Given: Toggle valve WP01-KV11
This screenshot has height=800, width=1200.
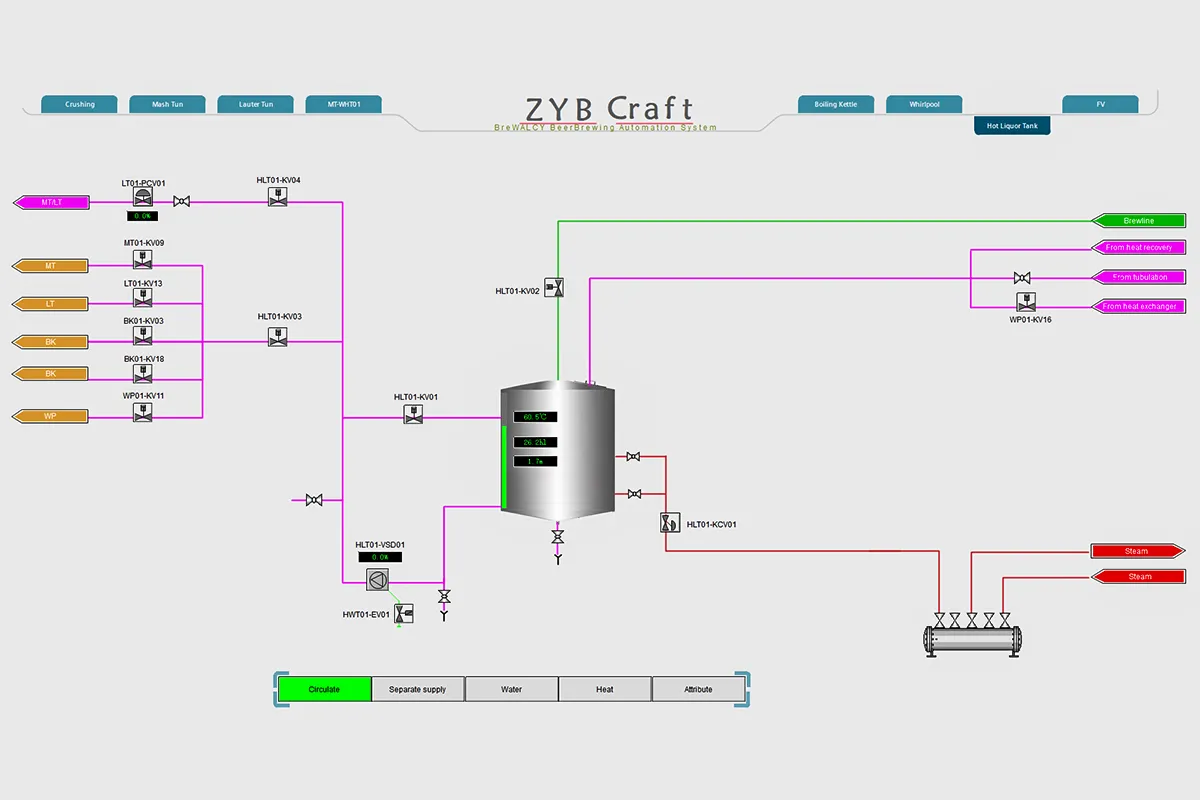Looking at the screenshot, I should tap(143, 411).
